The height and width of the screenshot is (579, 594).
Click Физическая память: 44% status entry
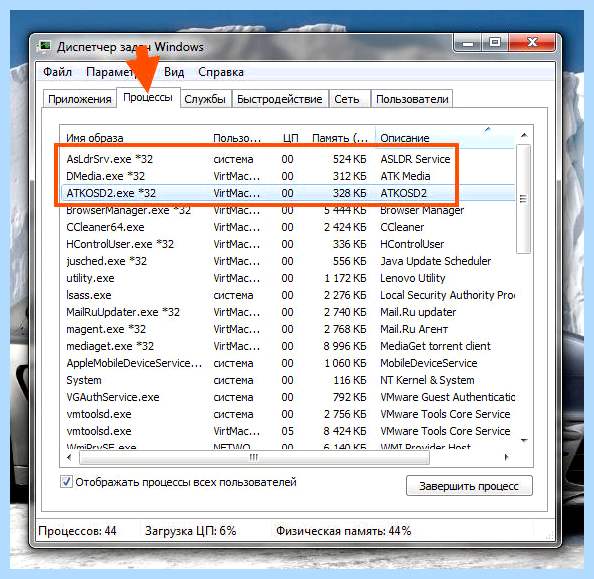coord(343,531)
